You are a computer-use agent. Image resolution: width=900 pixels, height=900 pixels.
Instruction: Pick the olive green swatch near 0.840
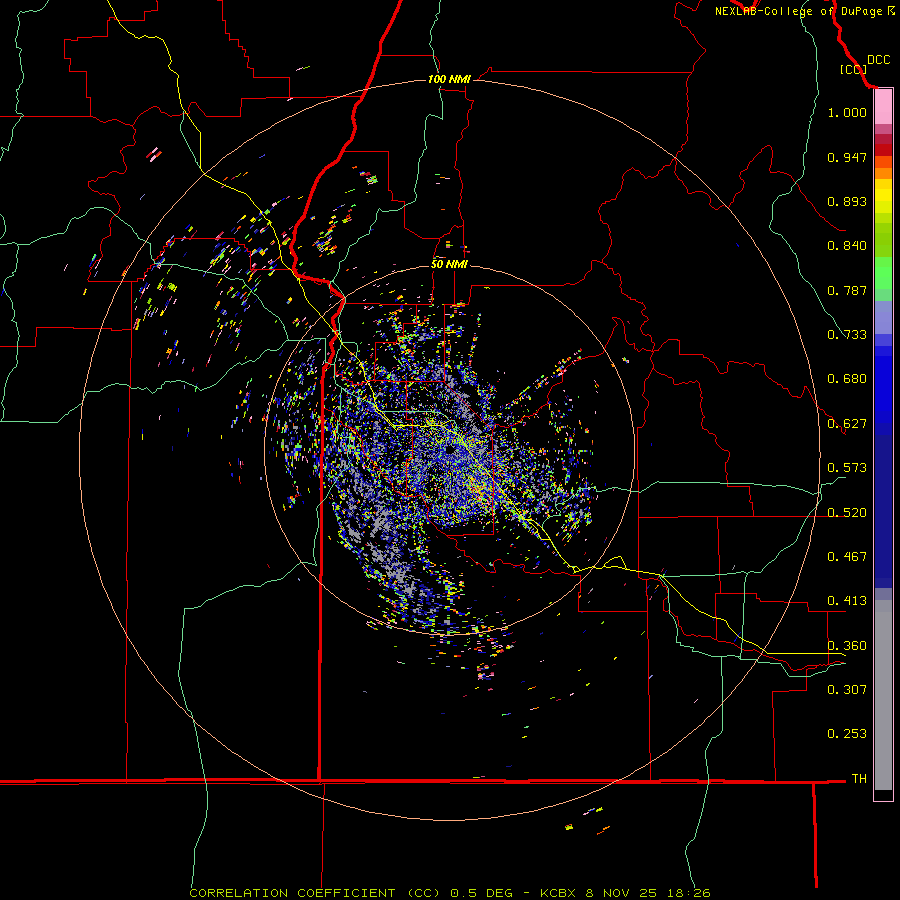pos(883,240)
